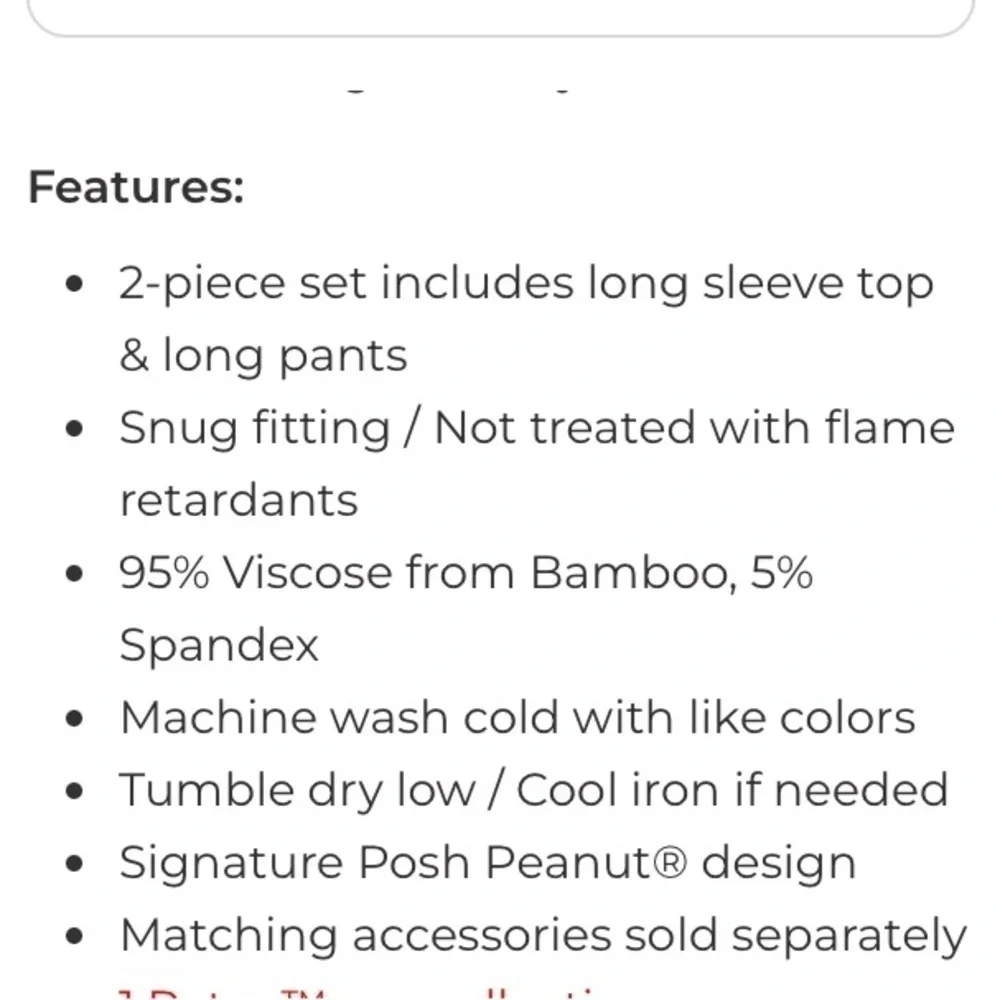This screenshot has height=1000, width=1000.
Task: Click the bullet before 'Machine wash cold'
Action: [75, 719]
